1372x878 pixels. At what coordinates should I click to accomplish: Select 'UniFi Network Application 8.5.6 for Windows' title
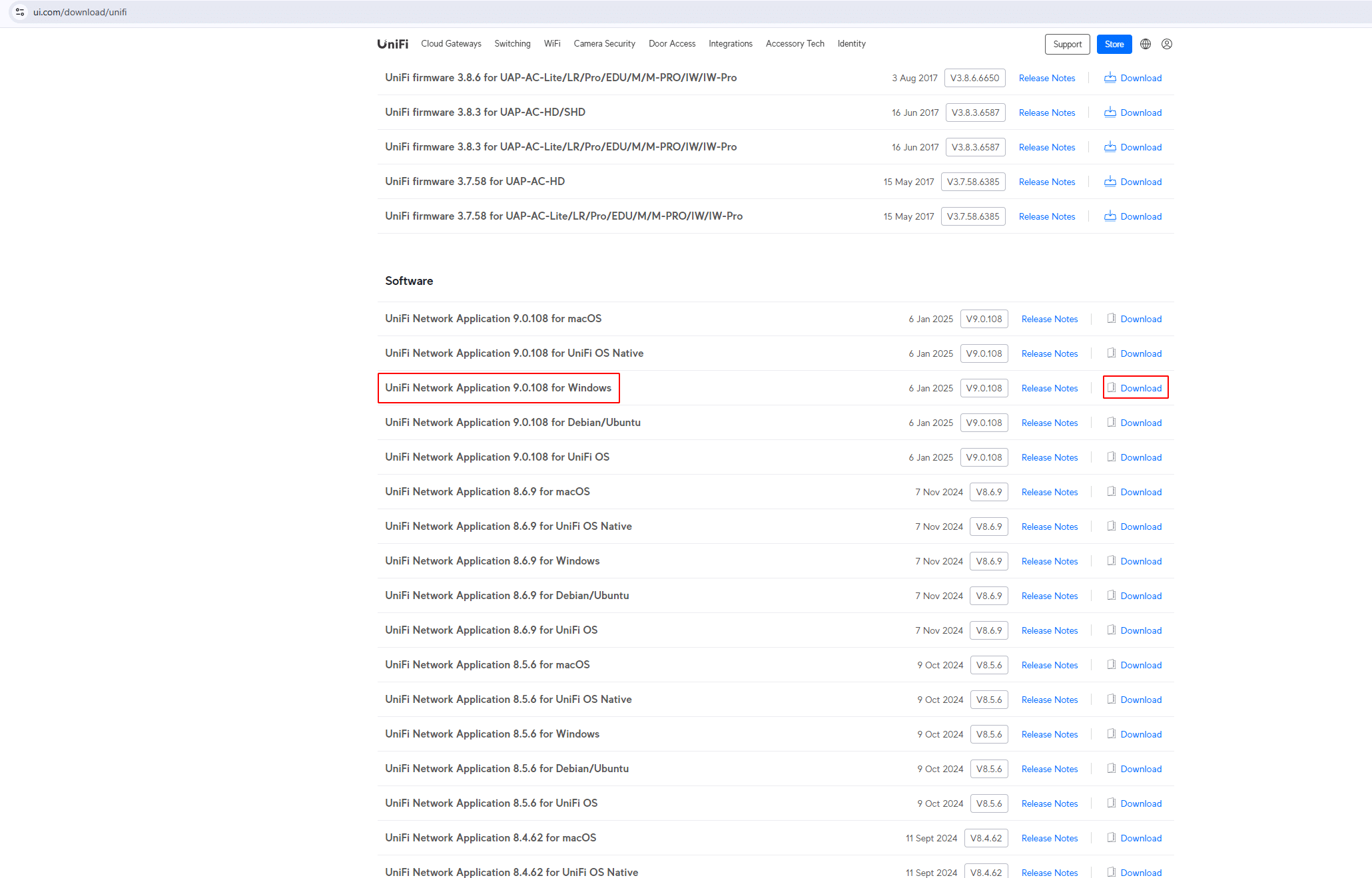492,734
